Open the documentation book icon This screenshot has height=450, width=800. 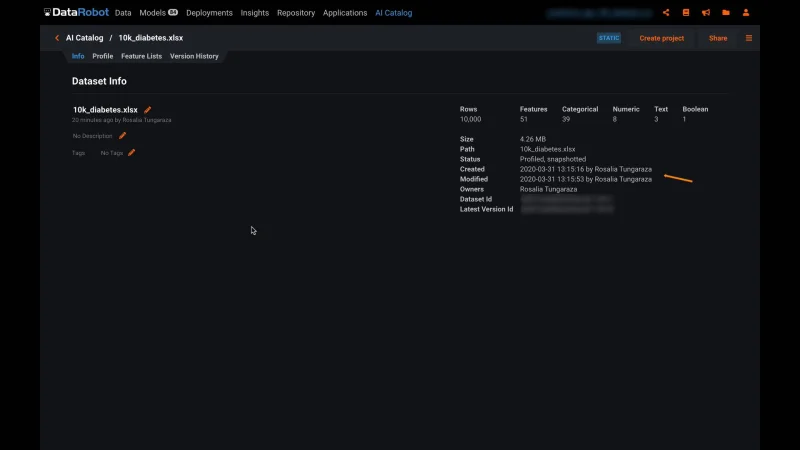pos(686,13)
